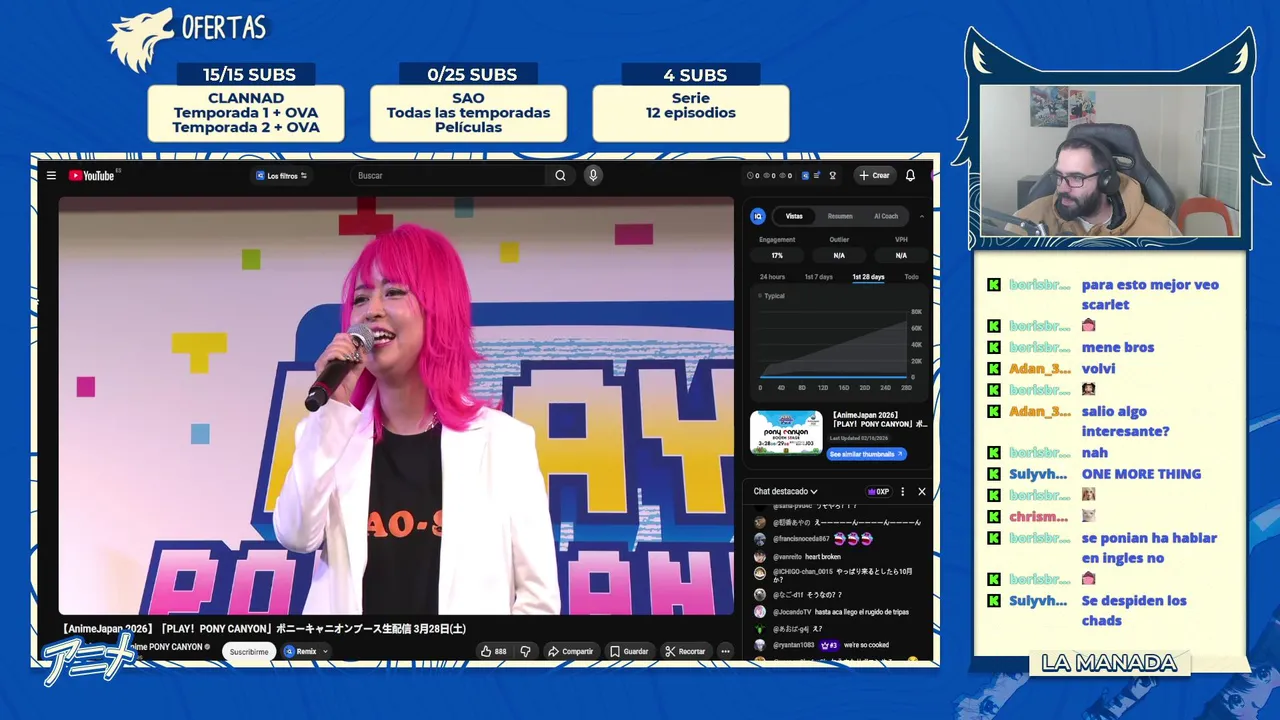Click the video title text below the player

(x=263, y=628)
